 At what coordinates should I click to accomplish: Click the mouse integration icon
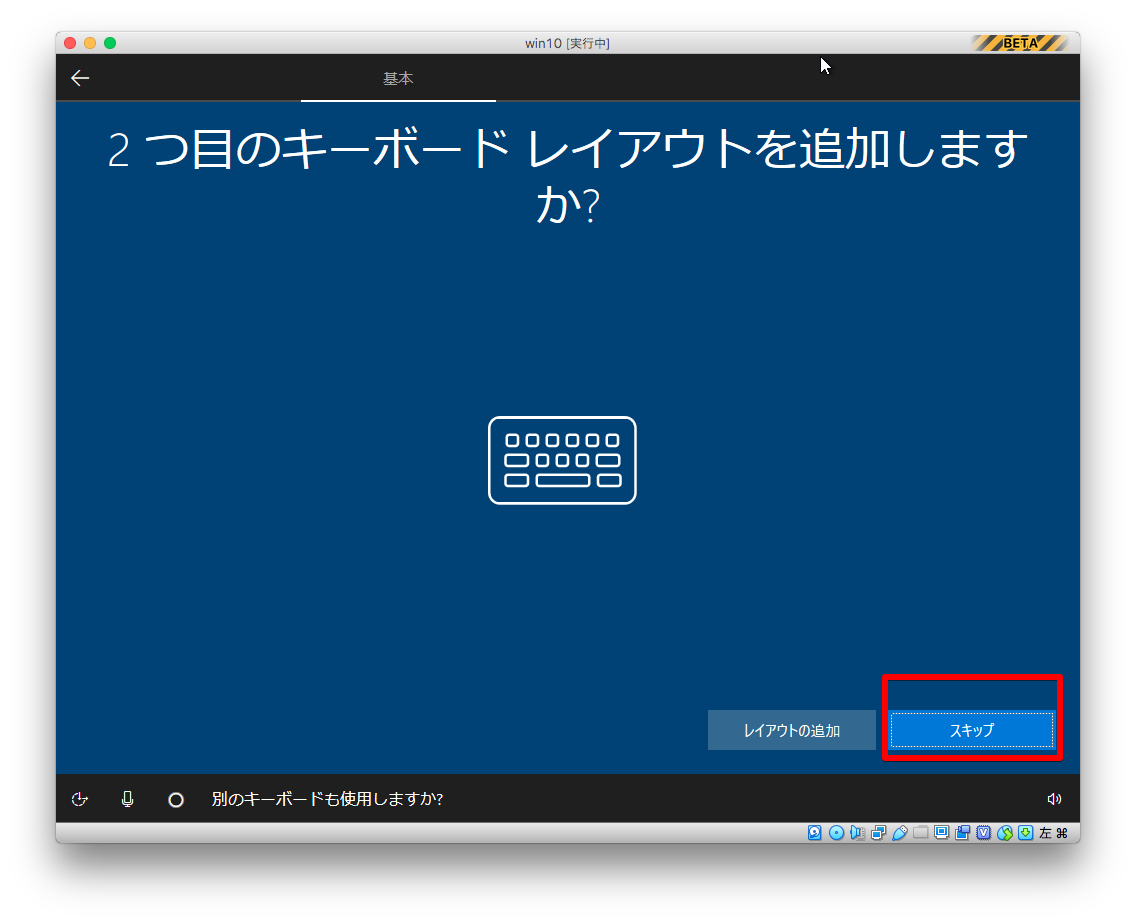[1004, 833]
